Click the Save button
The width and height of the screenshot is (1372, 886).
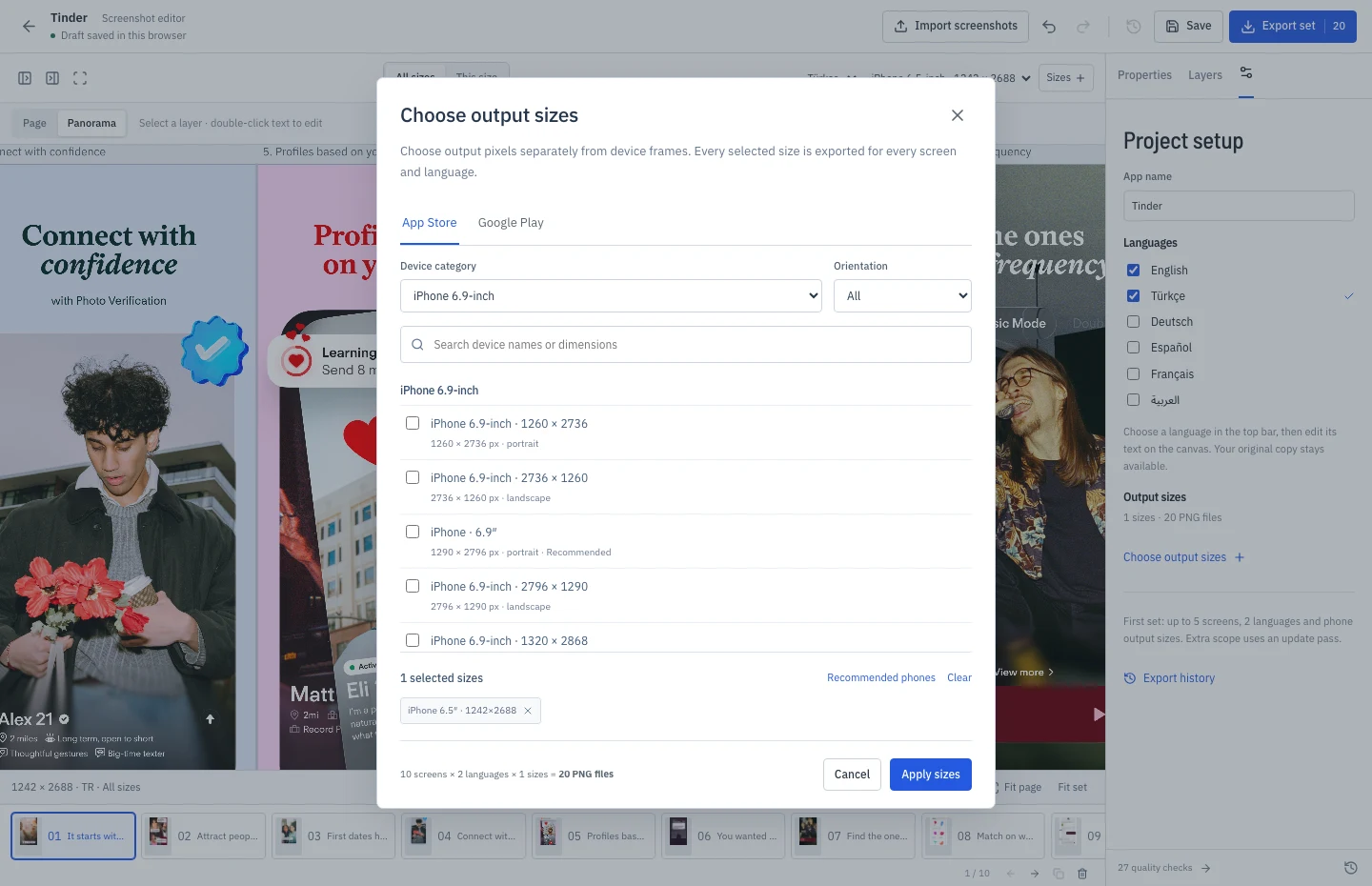(1188, 26)
